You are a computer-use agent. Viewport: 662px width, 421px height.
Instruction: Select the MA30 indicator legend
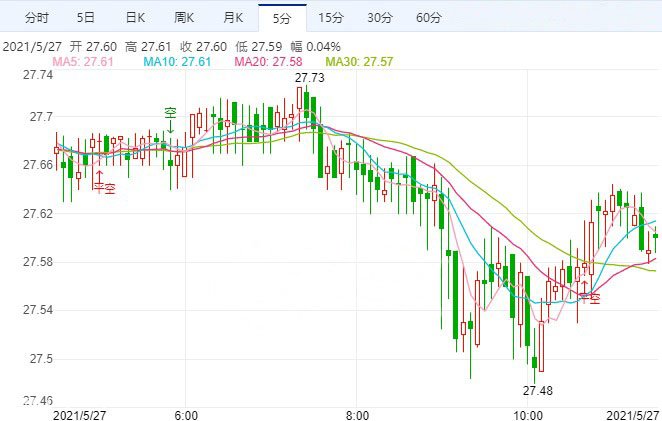[360, 62]
